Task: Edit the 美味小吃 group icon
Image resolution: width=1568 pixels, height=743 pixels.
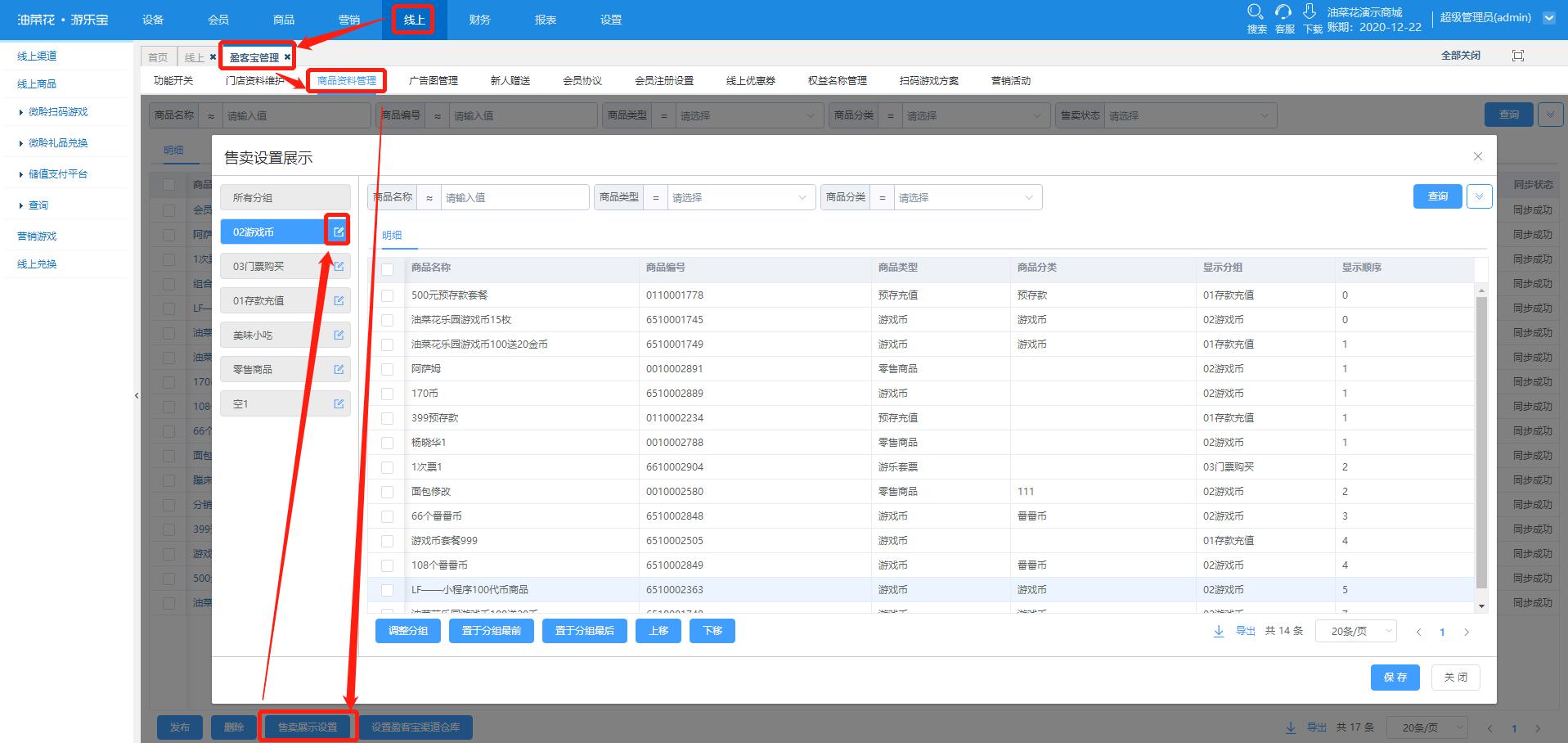Action: tap(339, 335)
